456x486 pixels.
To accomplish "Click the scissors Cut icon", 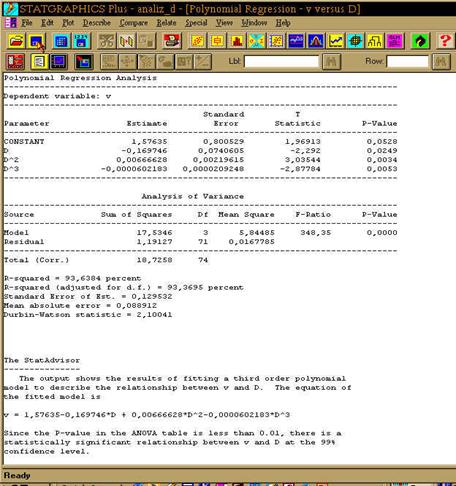I will click(107, 41).
